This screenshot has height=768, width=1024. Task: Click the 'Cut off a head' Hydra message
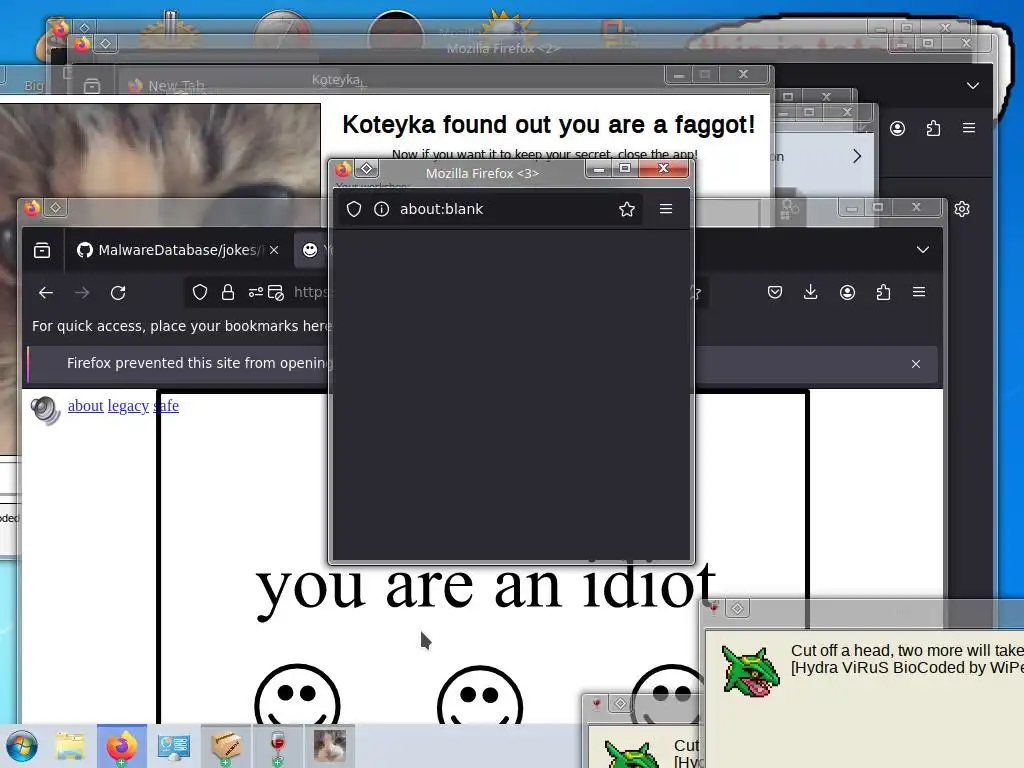[907, 659]
